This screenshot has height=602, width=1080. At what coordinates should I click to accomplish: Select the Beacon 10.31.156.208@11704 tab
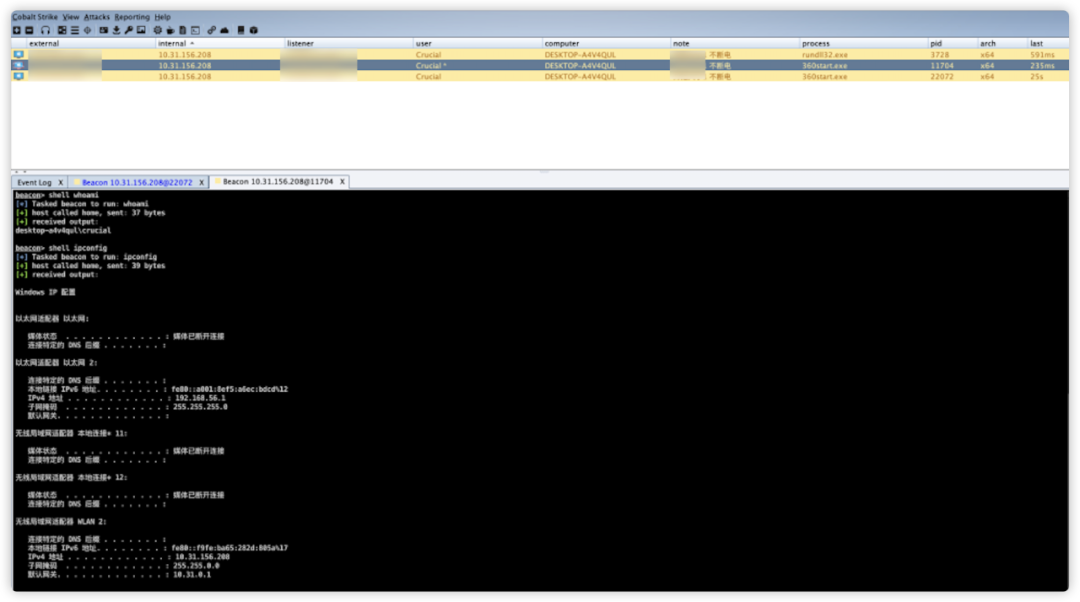278,182
